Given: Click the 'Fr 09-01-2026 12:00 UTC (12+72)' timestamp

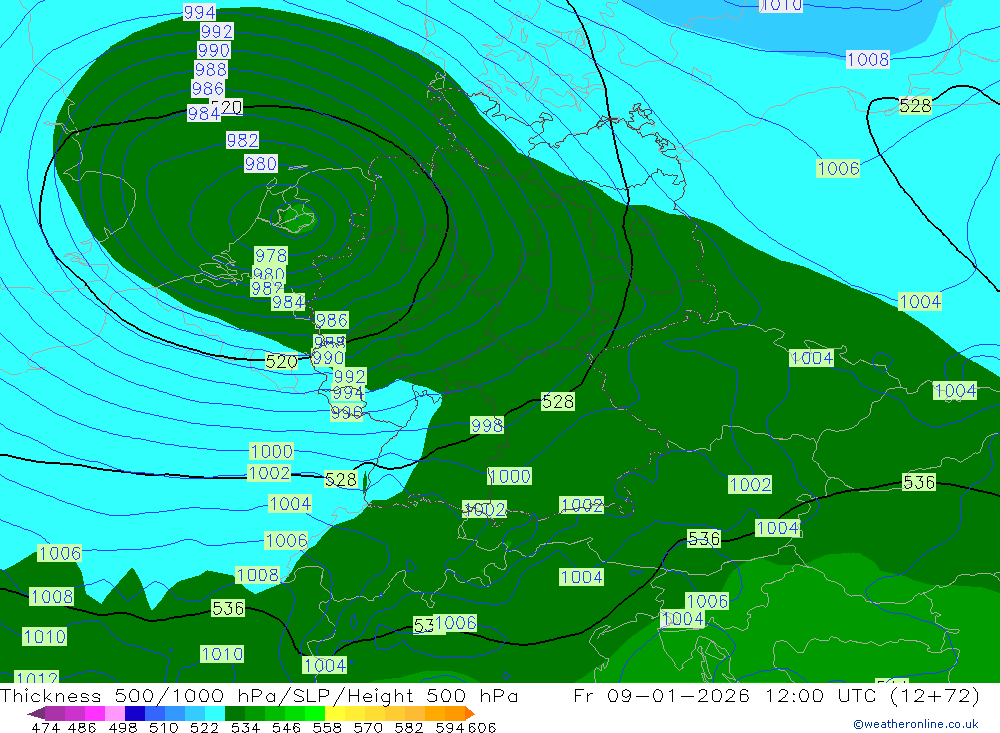Looking at the screenshot, I should point(776,695).
